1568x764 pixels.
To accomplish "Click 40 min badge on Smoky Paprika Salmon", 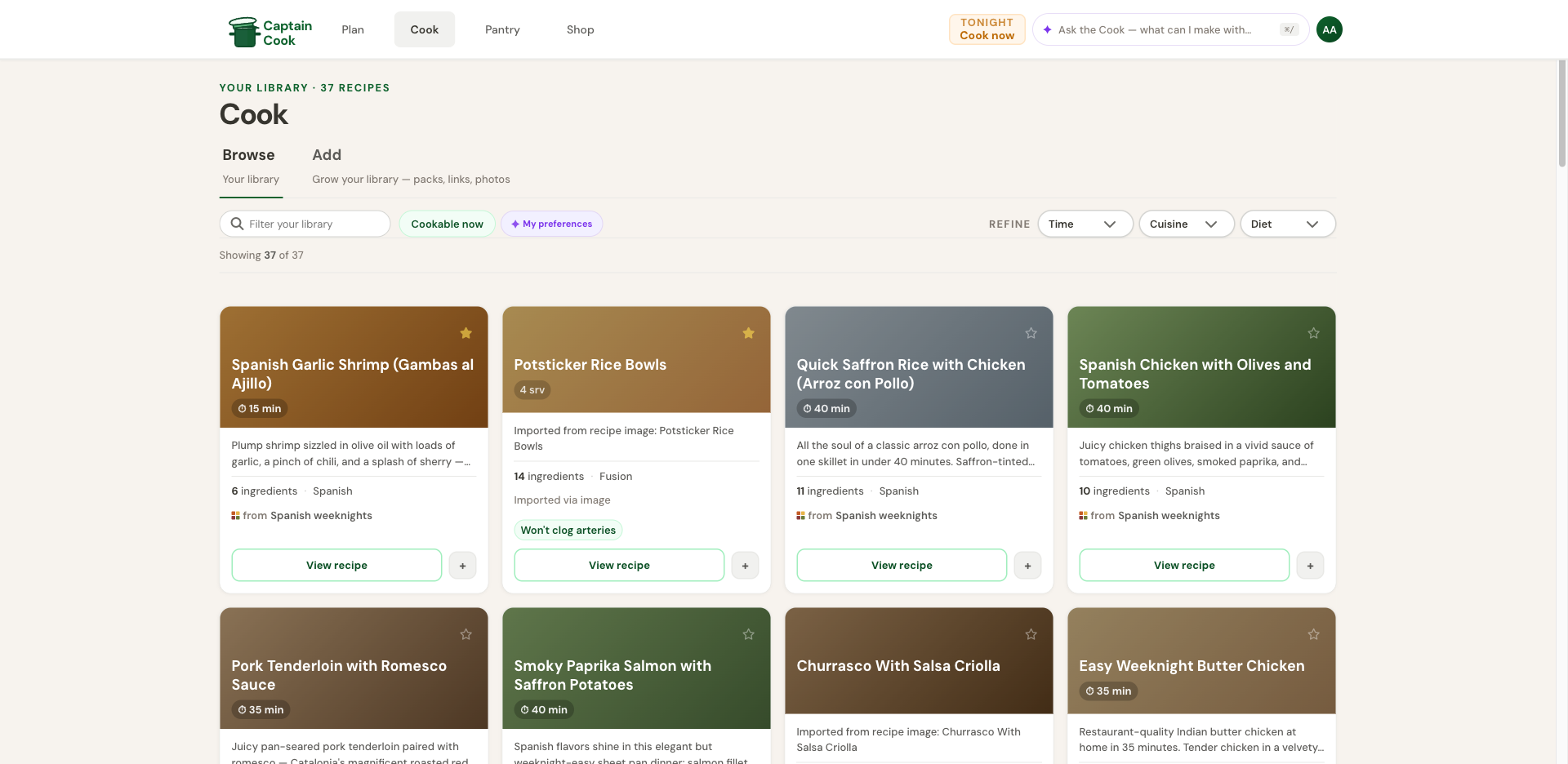I will click(x=544, y=710).
